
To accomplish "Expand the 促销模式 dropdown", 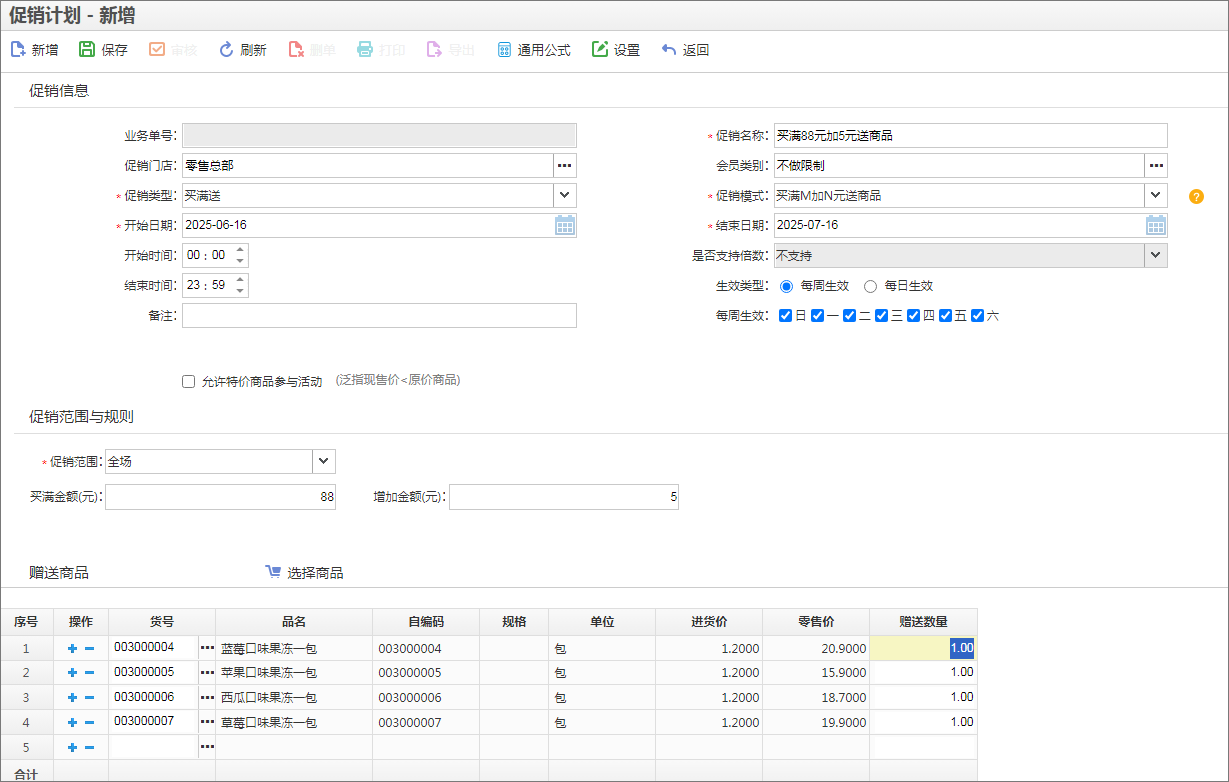I will 1156,196.
